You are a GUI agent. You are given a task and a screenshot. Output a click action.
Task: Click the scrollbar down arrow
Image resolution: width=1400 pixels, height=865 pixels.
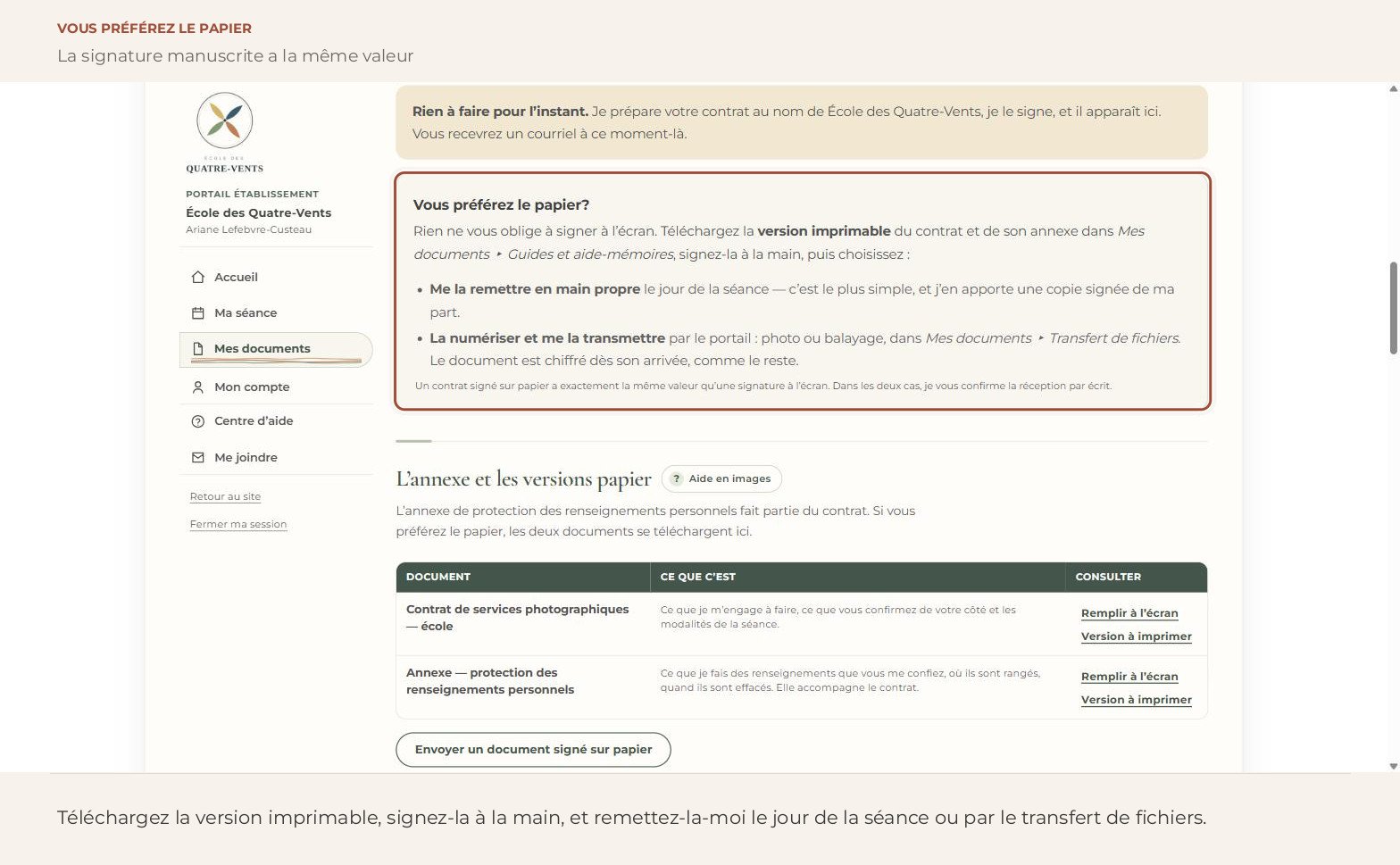coord(1393,766)
